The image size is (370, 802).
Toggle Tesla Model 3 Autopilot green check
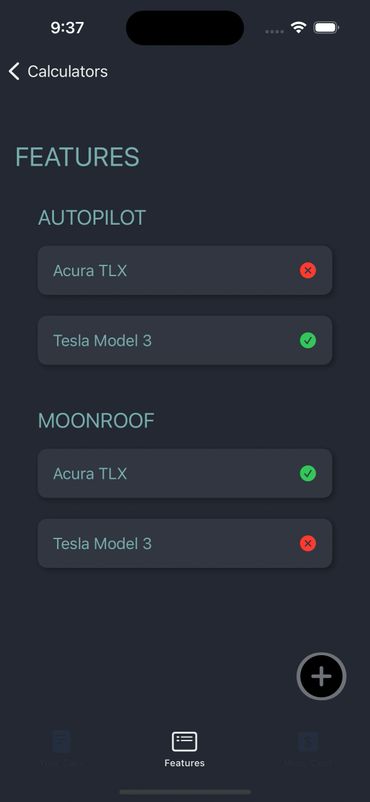click(308, 340)
